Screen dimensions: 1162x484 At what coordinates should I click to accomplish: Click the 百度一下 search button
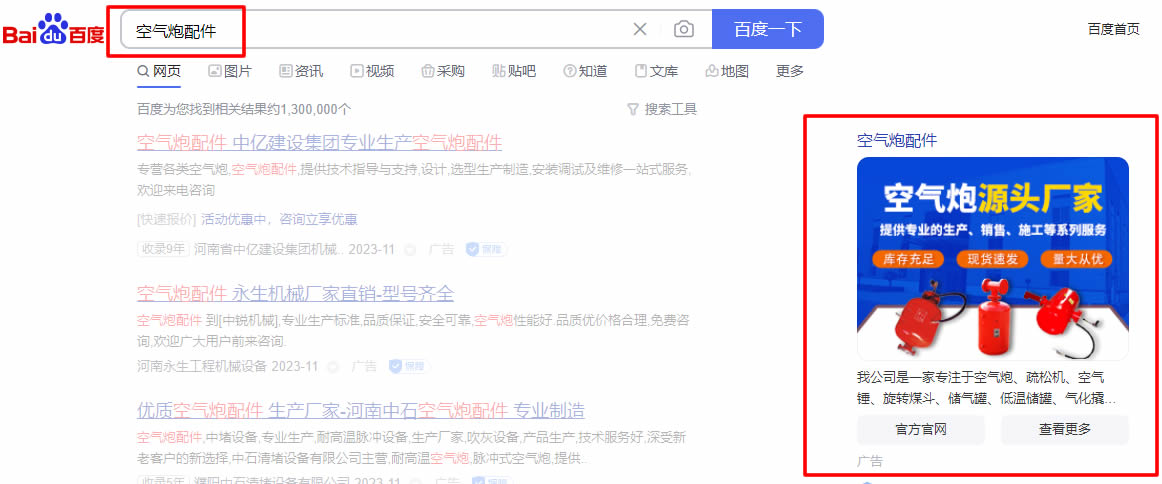pos(767,29)
